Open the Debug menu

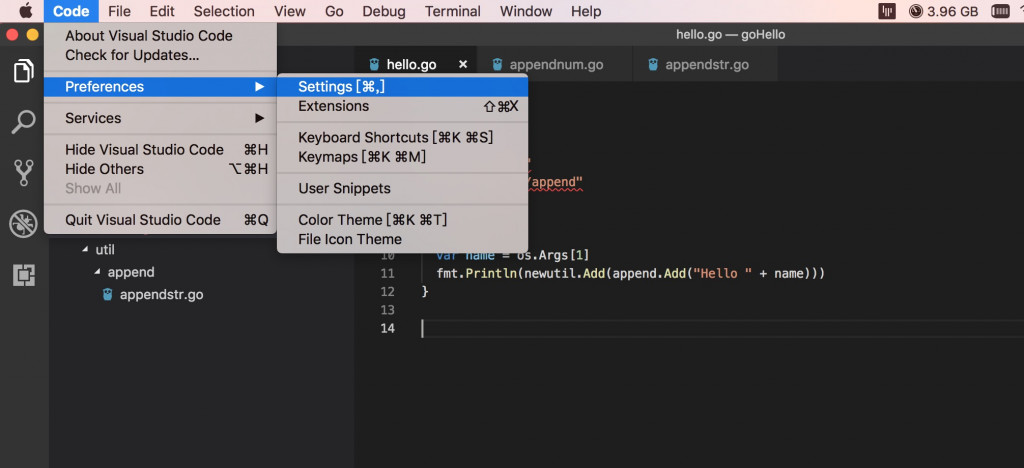pyautogui.click(x=383, y=11)
